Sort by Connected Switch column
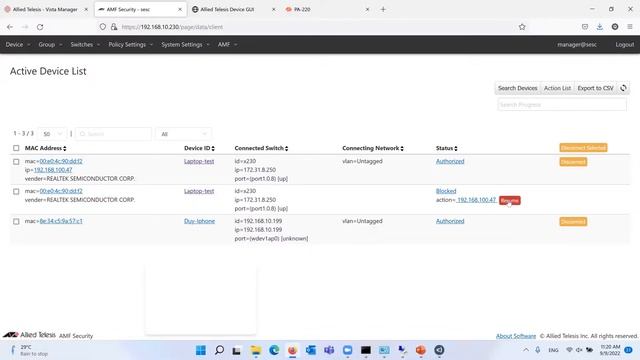The height and width of the screenshot is (360, 640). coord(261,148)
